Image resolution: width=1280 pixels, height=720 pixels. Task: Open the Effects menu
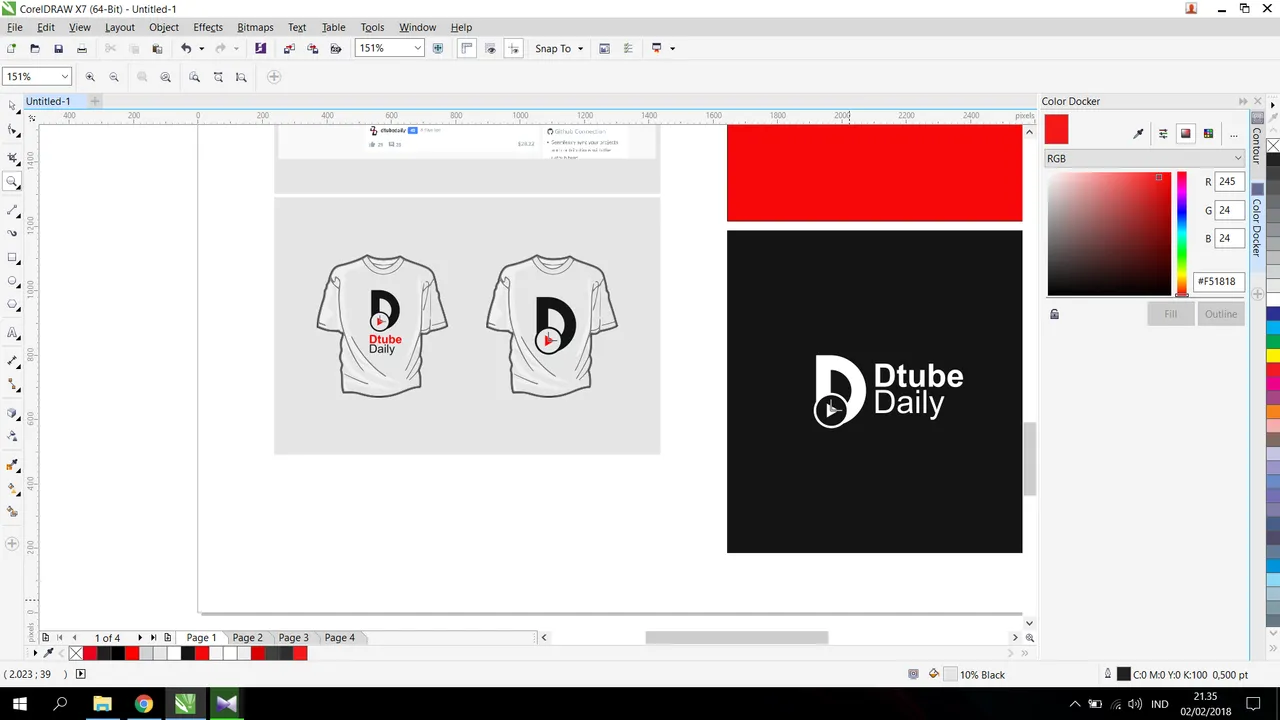pyautogui.click(x=208, y=27)
